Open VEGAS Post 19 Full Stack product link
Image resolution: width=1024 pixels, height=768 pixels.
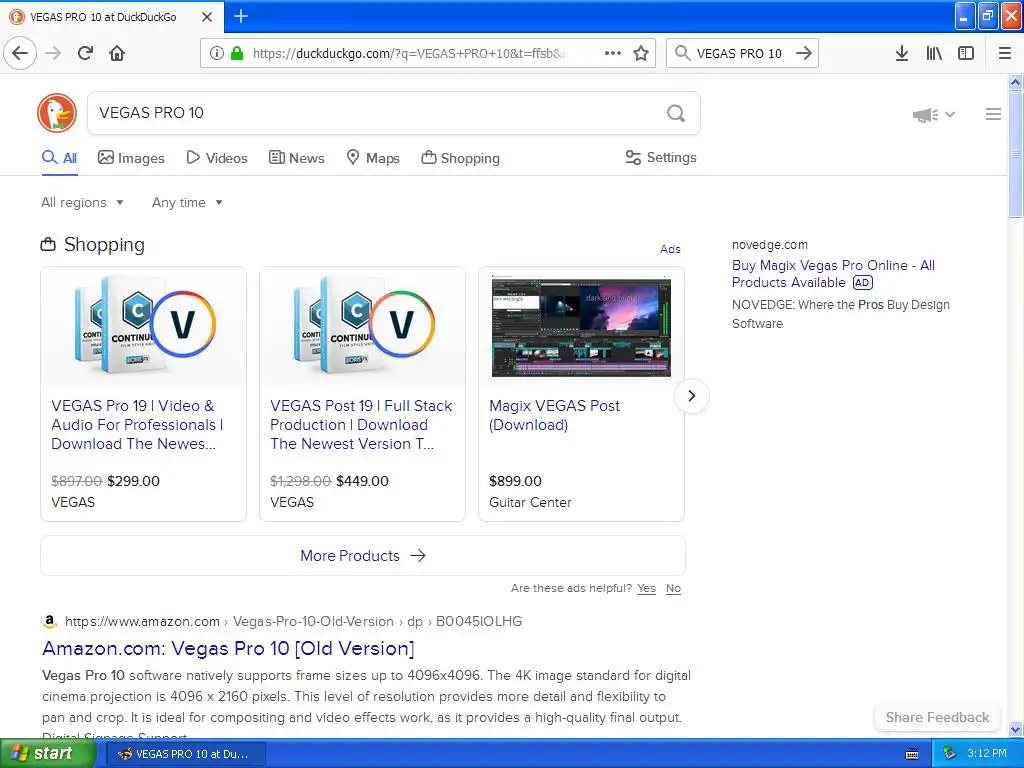tap(361, 424)
